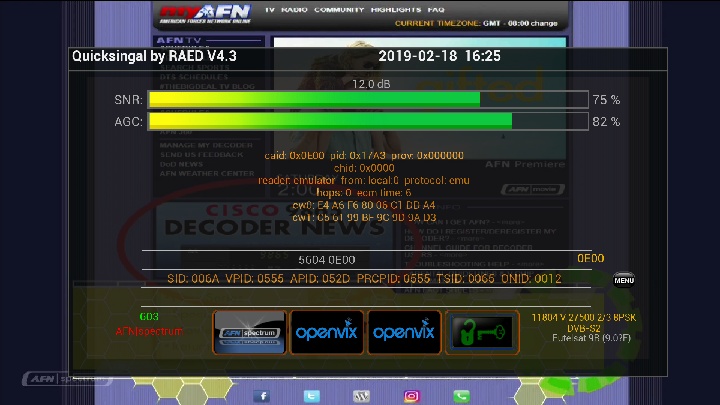Click the 'DoD NEWS' sidebar link
Image resolution: width=720 pixels, height=405 pixels.
[x=181, y=164]
